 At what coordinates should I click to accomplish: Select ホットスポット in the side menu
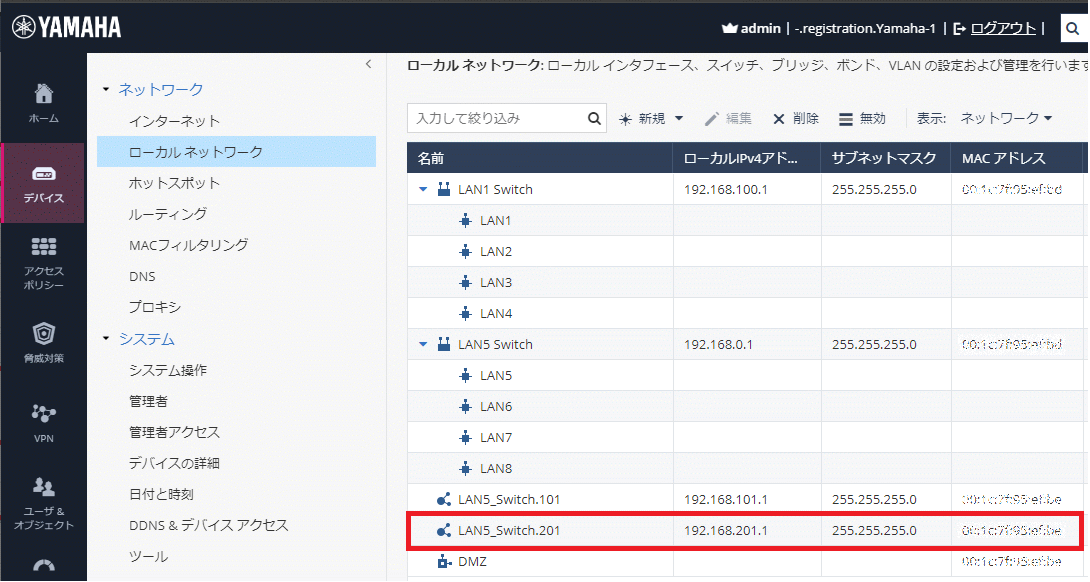point(174,183)
